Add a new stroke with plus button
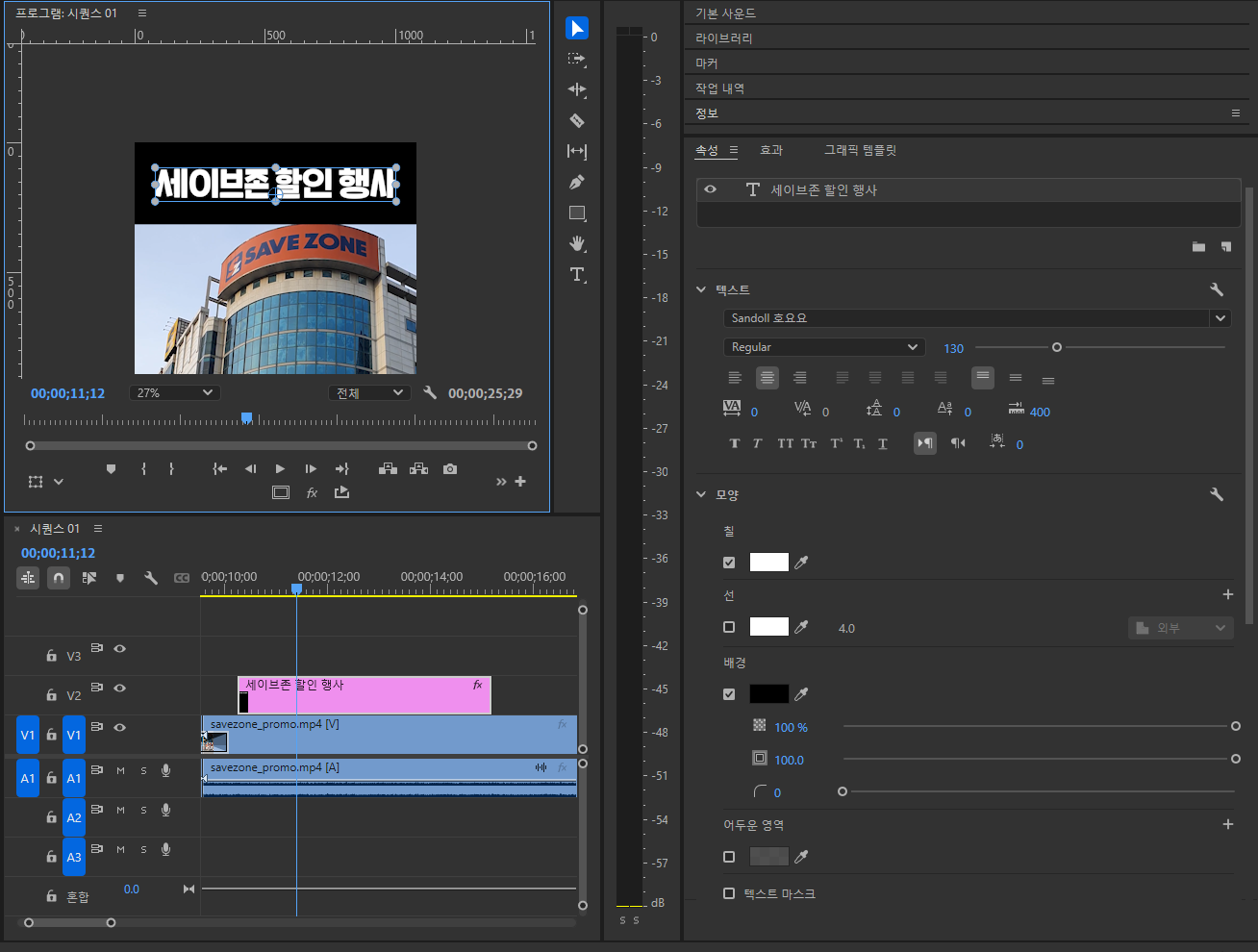1258x952 pixels. coord(1228,594)
